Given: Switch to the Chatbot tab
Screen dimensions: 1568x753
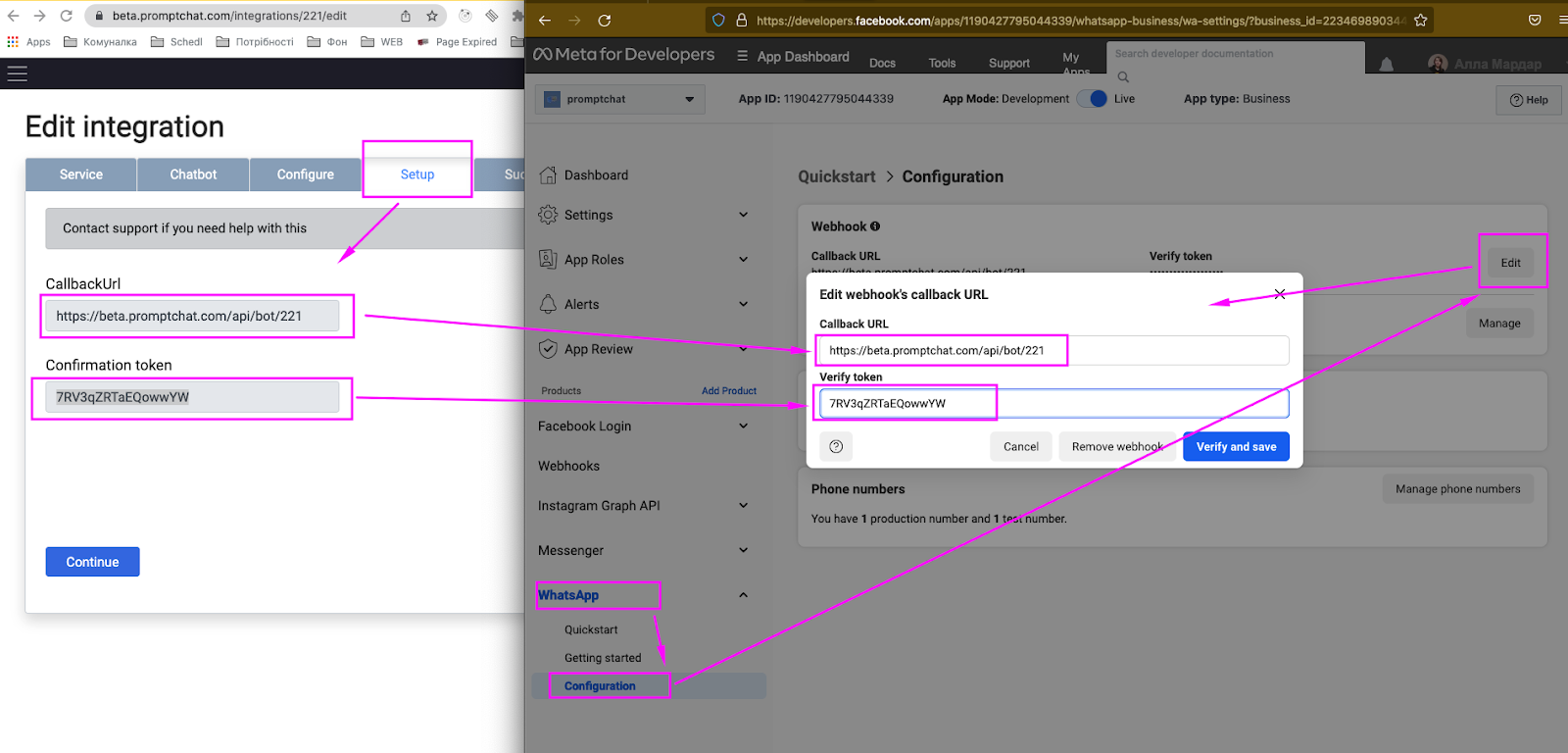Looking at the screenshot, I should point(193,175).
